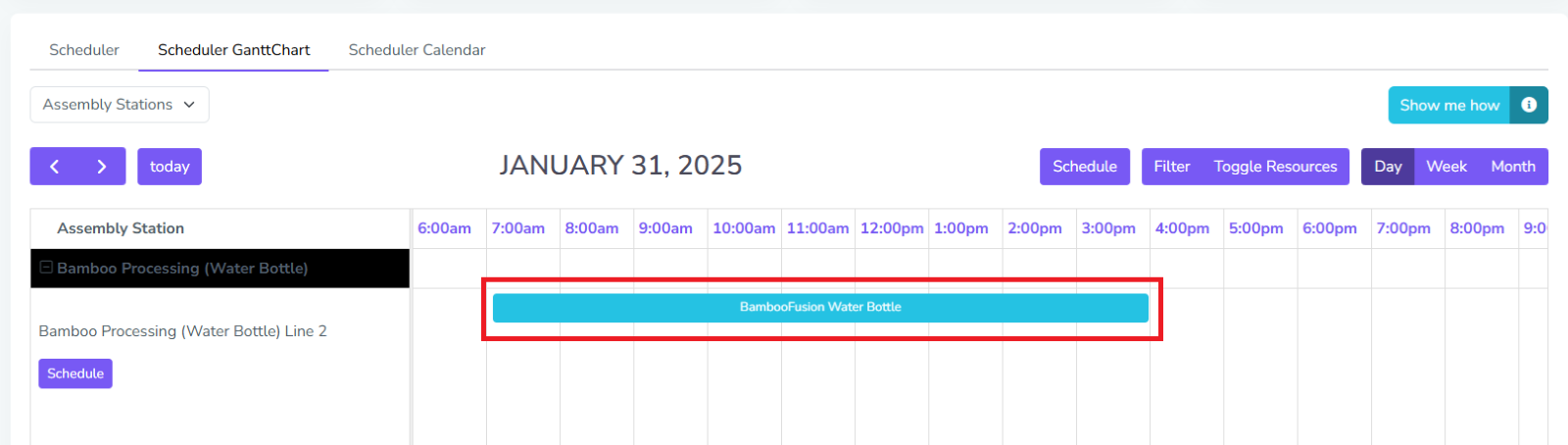Collapse the Bamboo Processing (Water Bottle) group
Image resolution: width=1568 pixels, height=445 pixels.
(x=46, y=268)
